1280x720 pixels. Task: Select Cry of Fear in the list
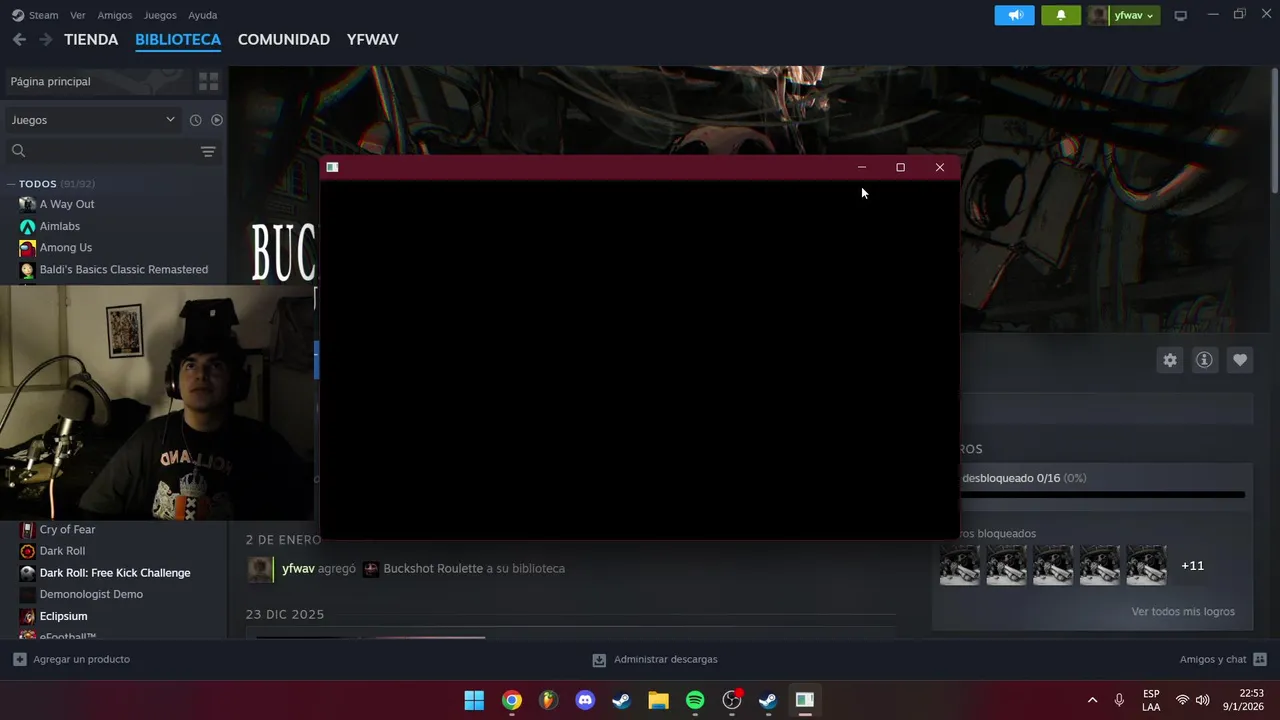pos(68,529)
